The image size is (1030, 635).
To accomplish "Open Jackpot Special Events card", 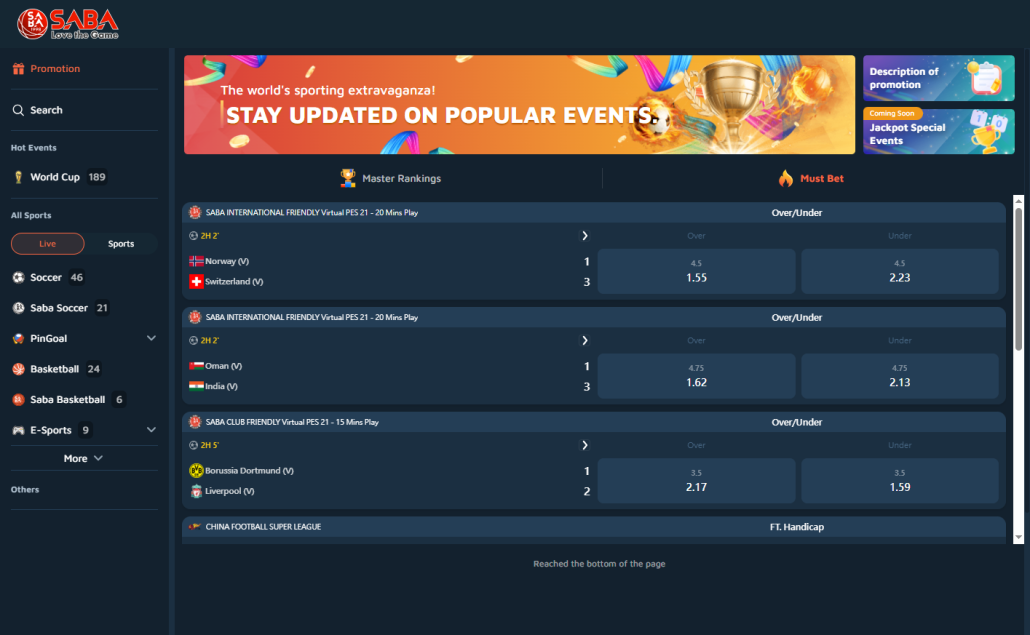I will (939, 131).
